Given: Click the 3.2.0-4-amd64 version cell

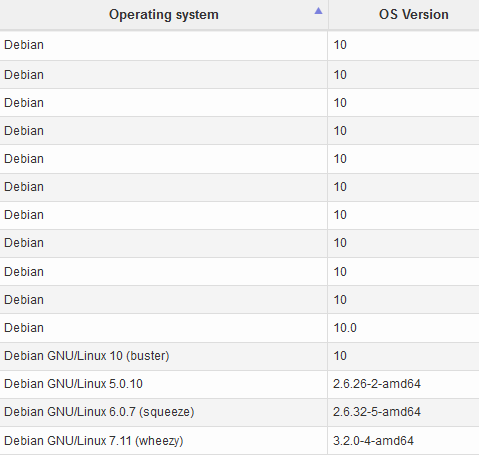Looking at the screenshot, I should tap(403, 441).
